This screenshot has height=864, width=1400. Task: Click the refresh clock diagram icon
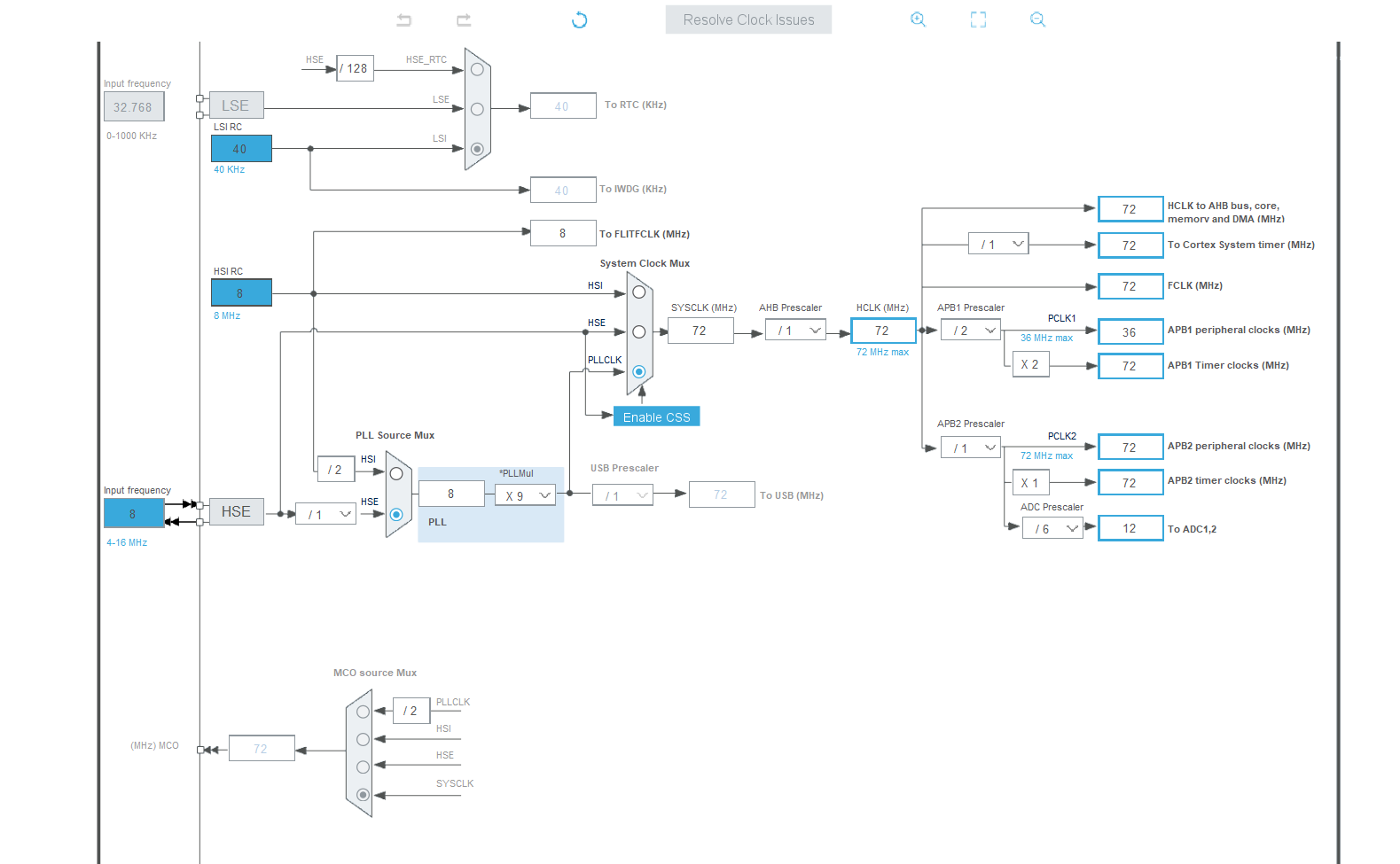(580, 19)
